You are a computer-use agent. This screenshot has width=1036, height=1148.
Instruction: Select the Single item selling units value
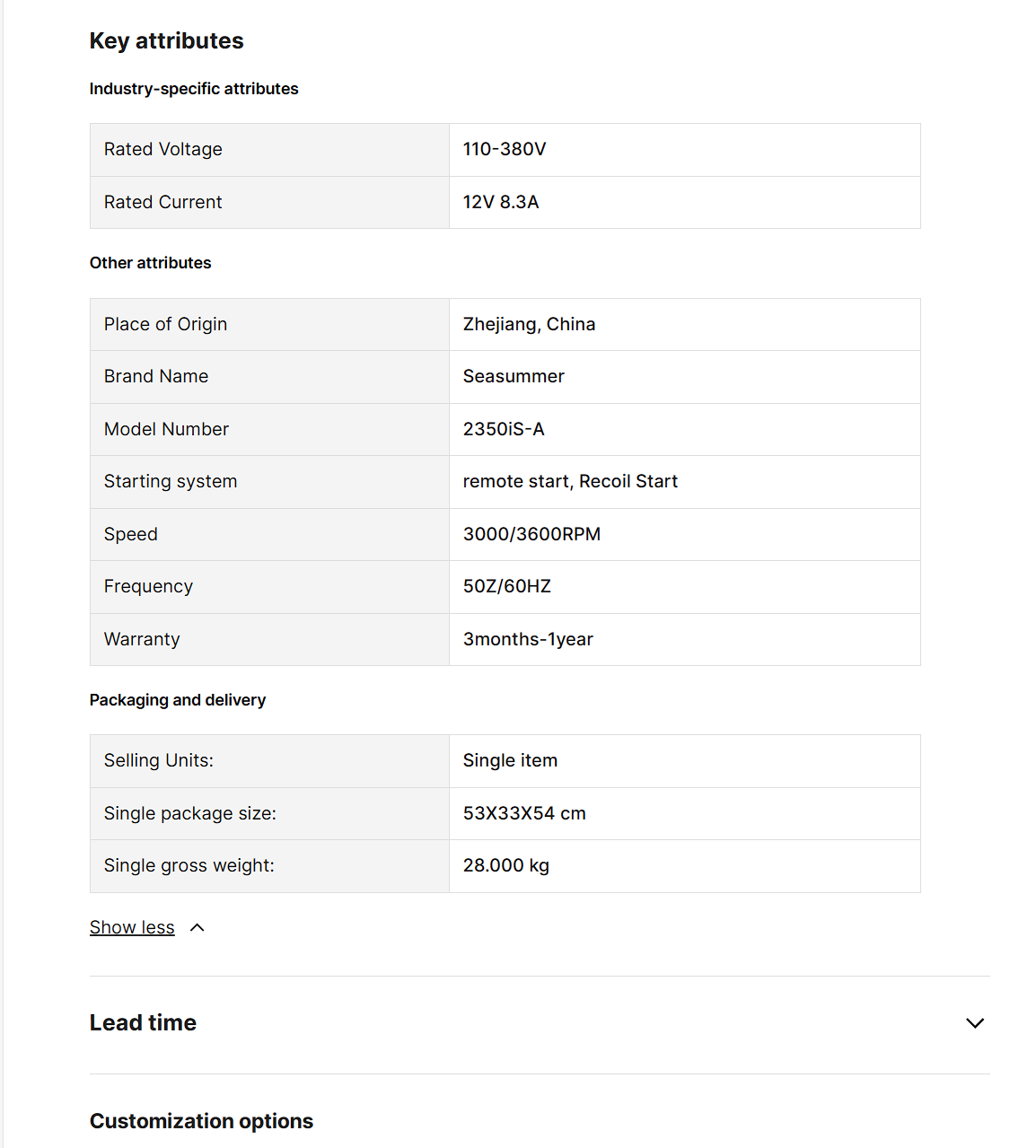[x=510, y=760]
